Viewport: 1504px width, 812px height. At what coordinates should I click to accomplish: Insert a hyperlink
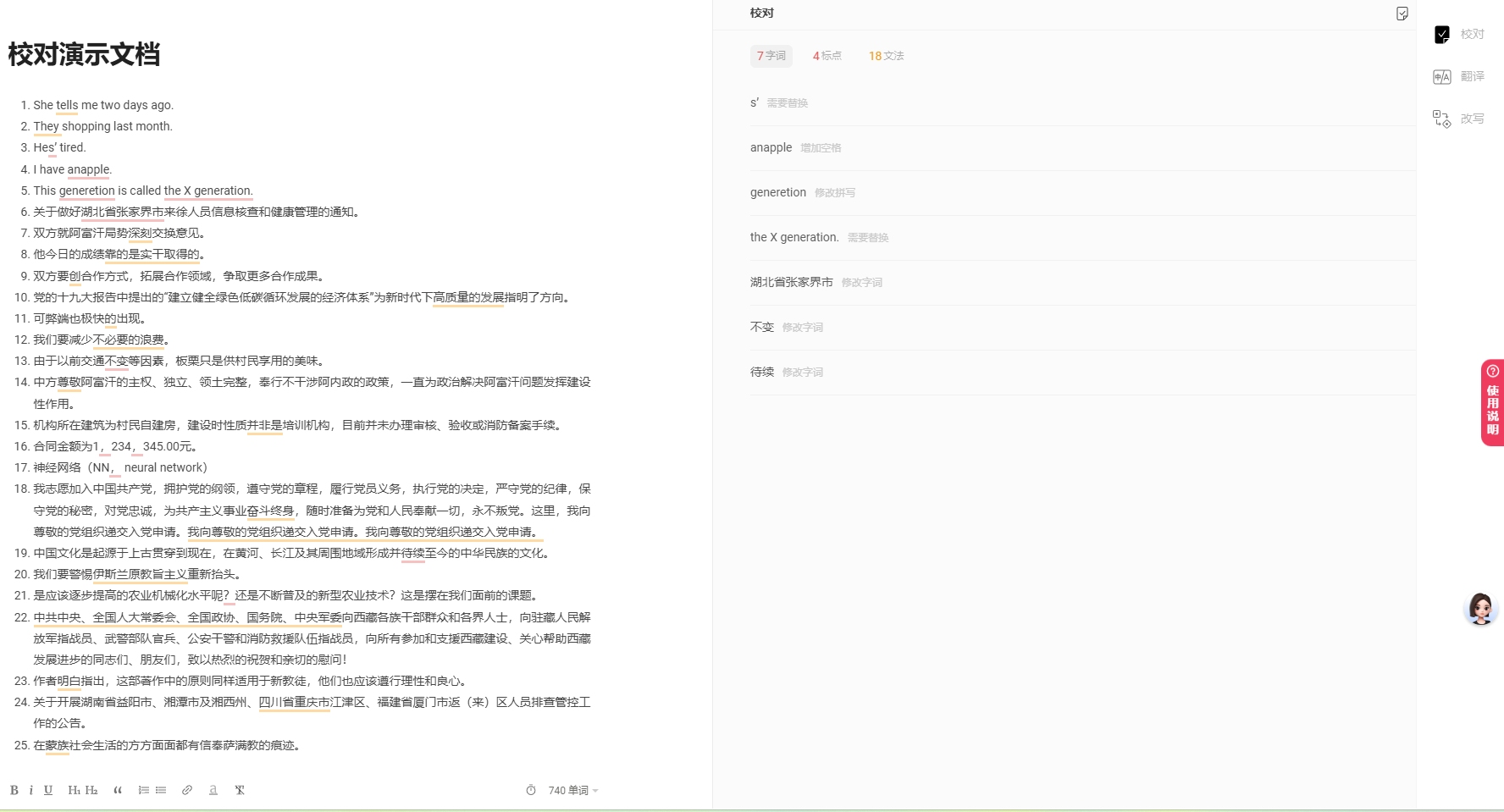187,790
